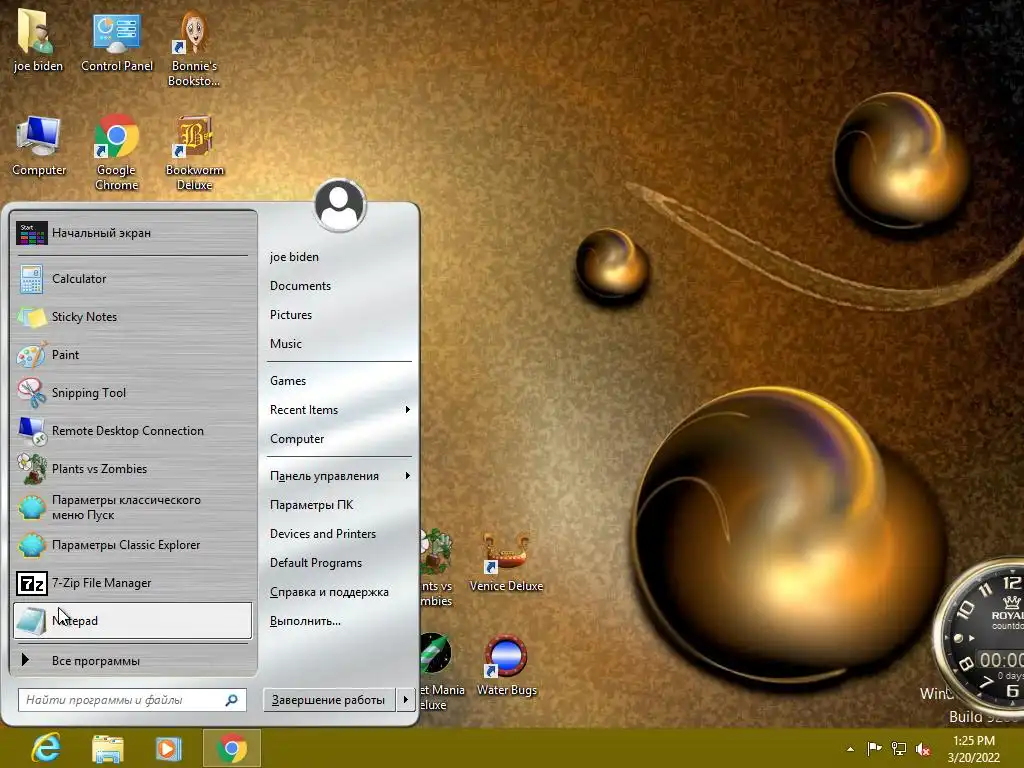Screen dimensions: 1024x768
Task: Launch Sticky Notes from Start menu
Action: (132, 317)
